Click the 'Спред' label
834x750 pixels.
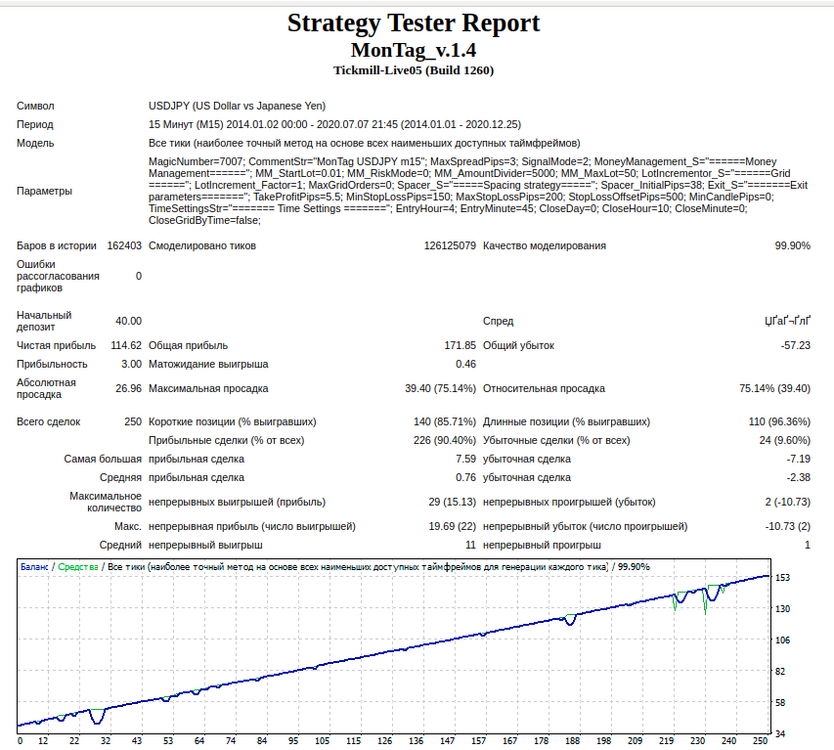pyautogui.click(x=498, y=321)
